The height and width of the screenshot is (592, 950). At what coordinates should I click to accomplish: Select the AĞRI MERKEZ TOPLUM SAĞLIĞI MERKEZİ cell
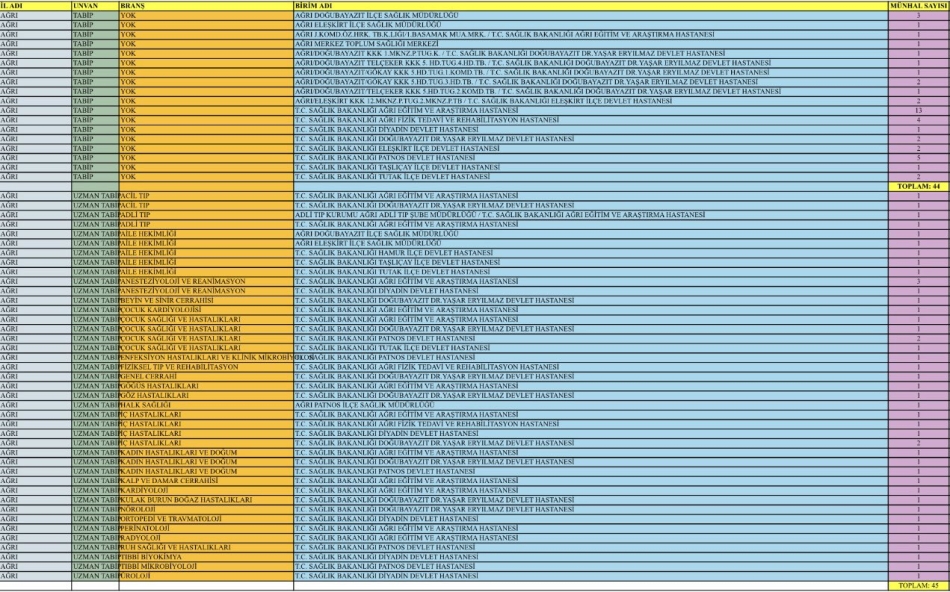coord(591,44)
